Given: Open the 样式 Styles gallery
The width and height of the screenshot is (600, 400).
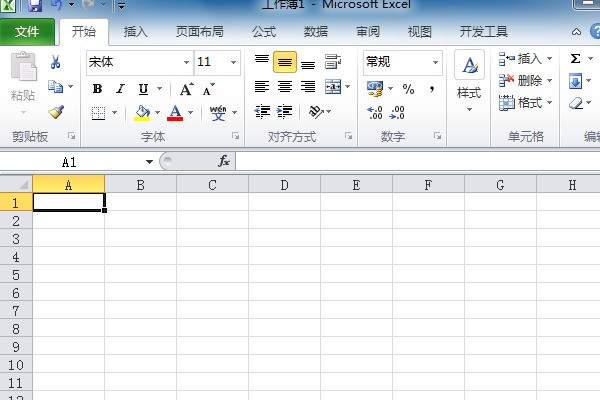Looking at the screenshot, I should coord(469,81).
